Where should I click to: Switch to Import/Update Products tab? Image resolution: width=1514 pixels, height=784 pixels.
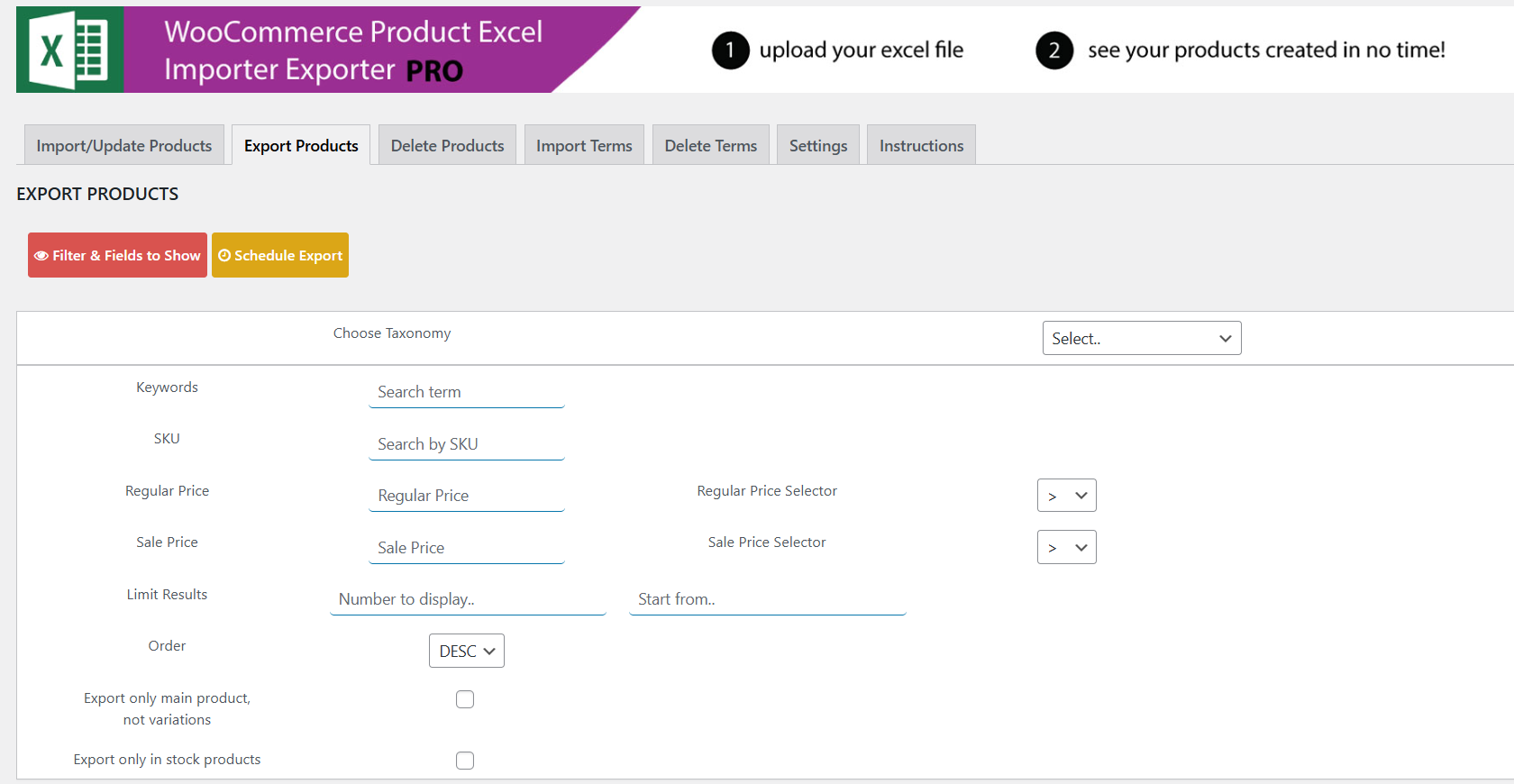point(124,146)
